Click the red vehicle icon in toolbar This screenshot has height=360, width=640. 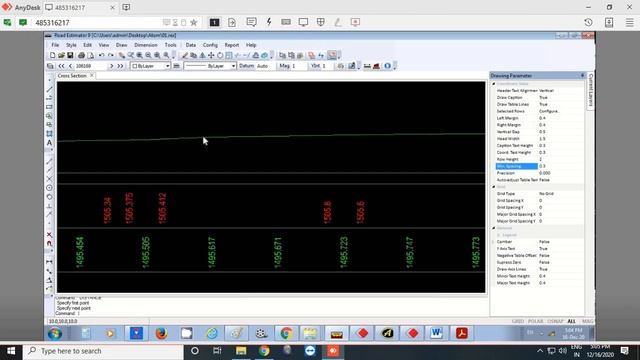[x=376, y=66]
